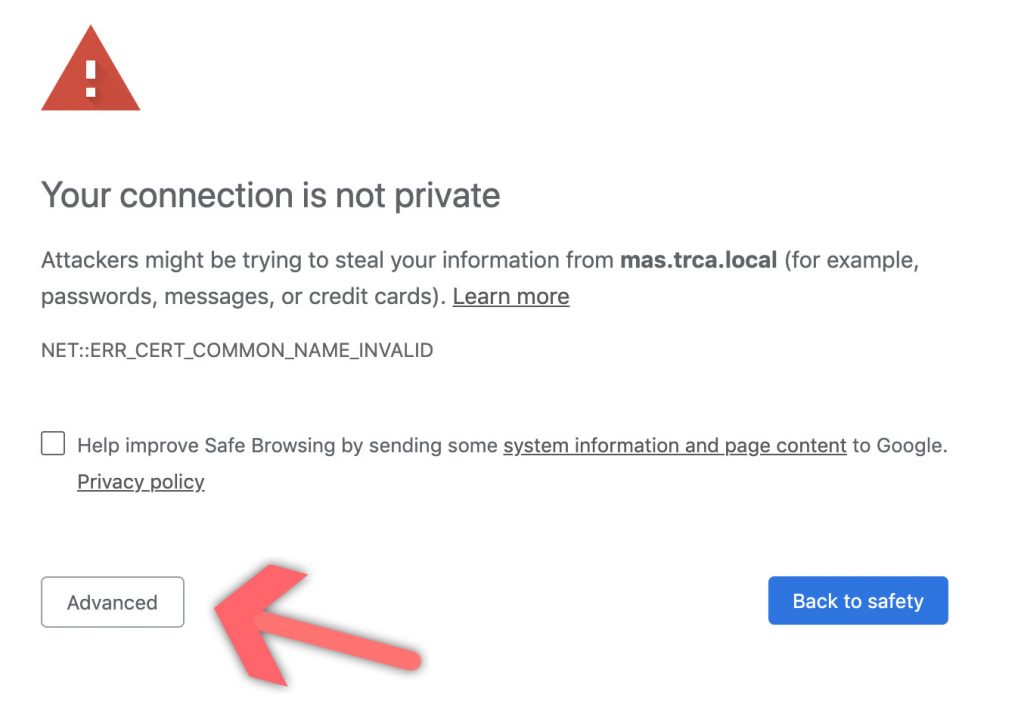
Task: Open the Privacy policy link
Action: coord(140,482)
